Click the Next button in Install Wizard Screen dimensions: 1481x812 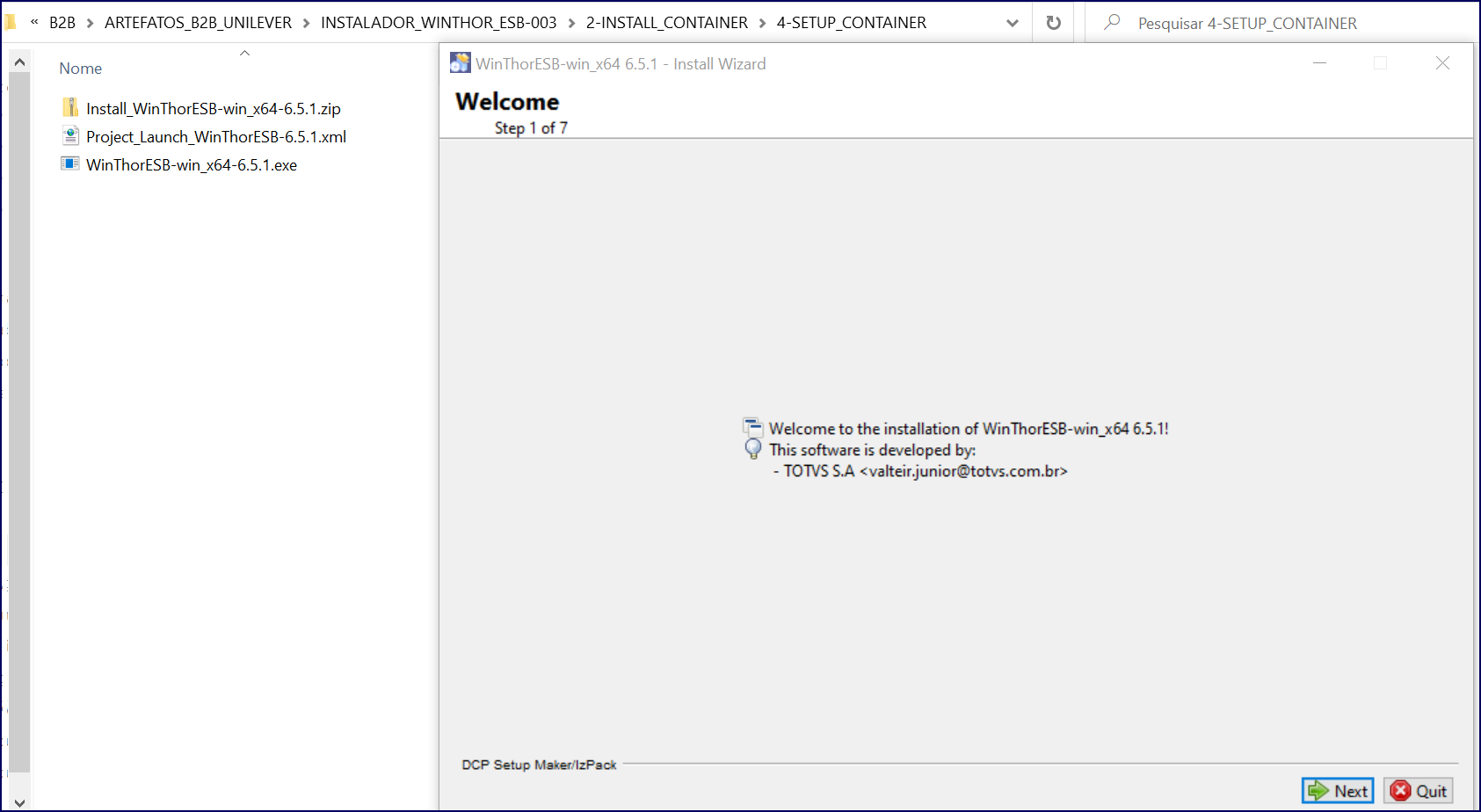1338,791
